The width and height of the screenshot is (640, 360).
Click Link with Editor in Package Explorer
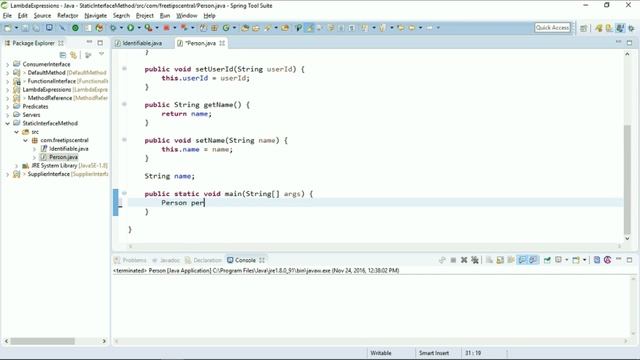click(73, 55)
